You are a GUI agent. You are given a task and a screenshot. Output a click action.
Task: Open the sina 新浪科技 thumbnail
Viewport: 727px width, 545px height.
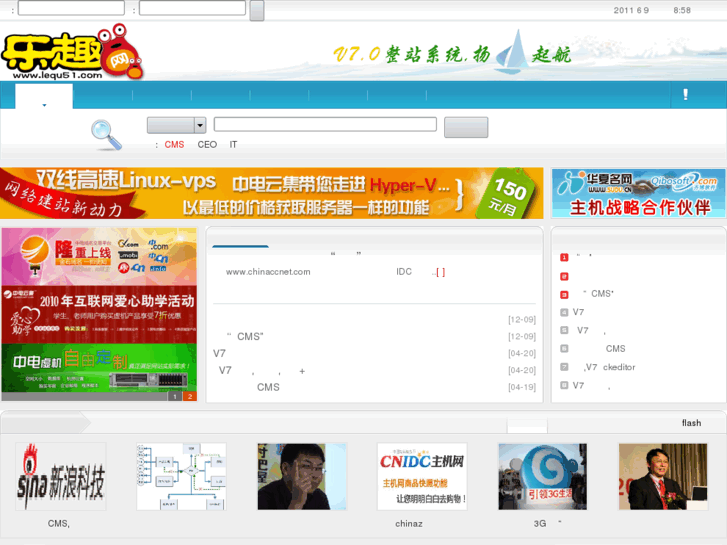point(61,476)
